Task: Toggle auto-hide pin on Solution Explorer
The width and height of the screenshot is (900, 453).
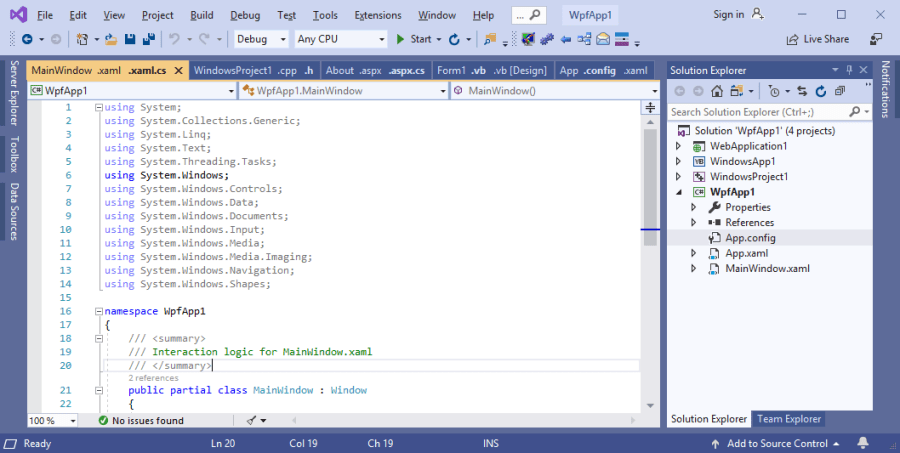Action: click(x=849, y=70)
